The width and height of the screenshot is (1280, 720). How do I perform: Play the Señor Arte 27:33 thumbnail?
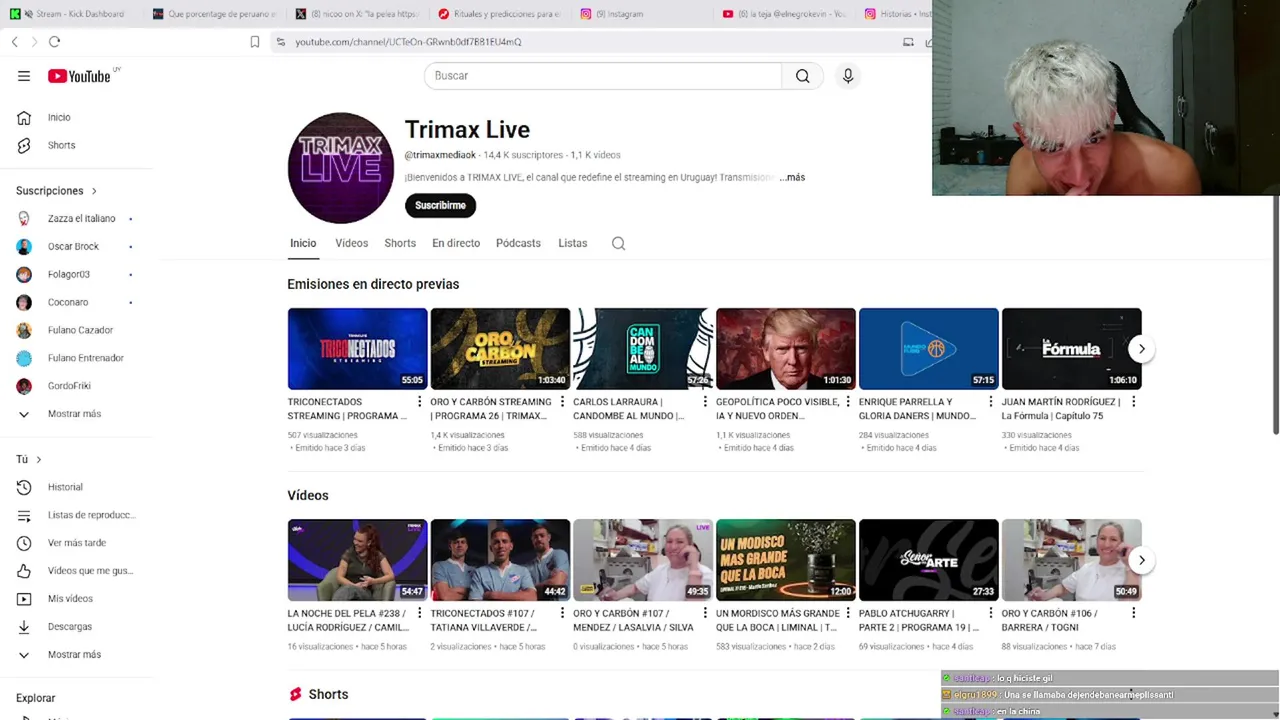[x=928, y=560]
